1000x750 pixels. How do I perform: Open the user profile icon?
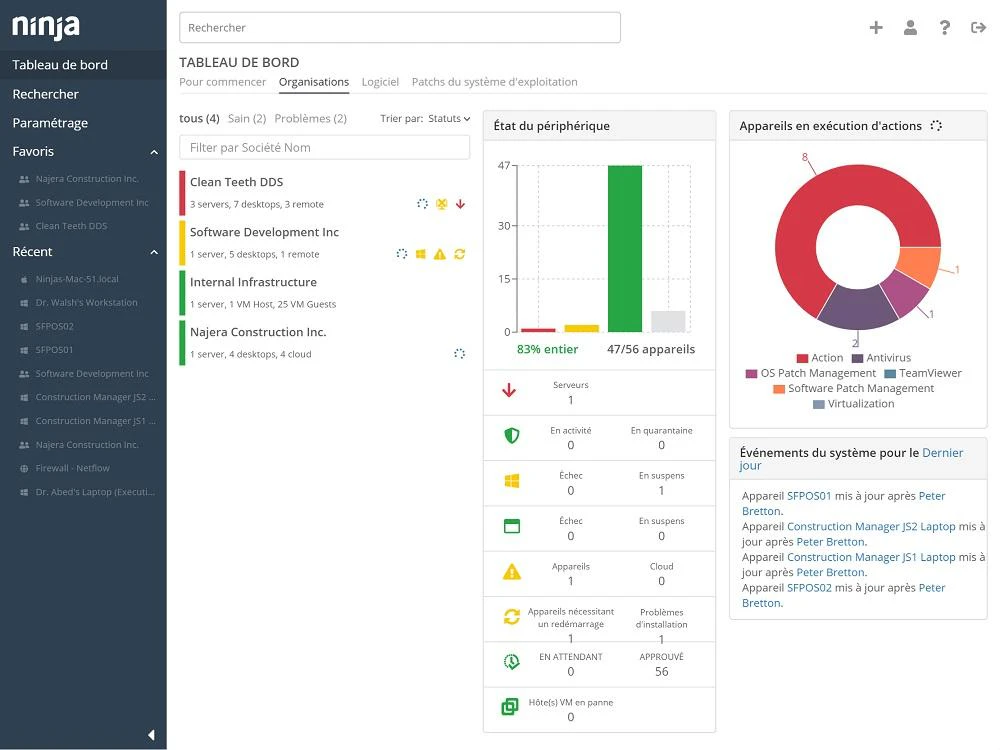910,27
